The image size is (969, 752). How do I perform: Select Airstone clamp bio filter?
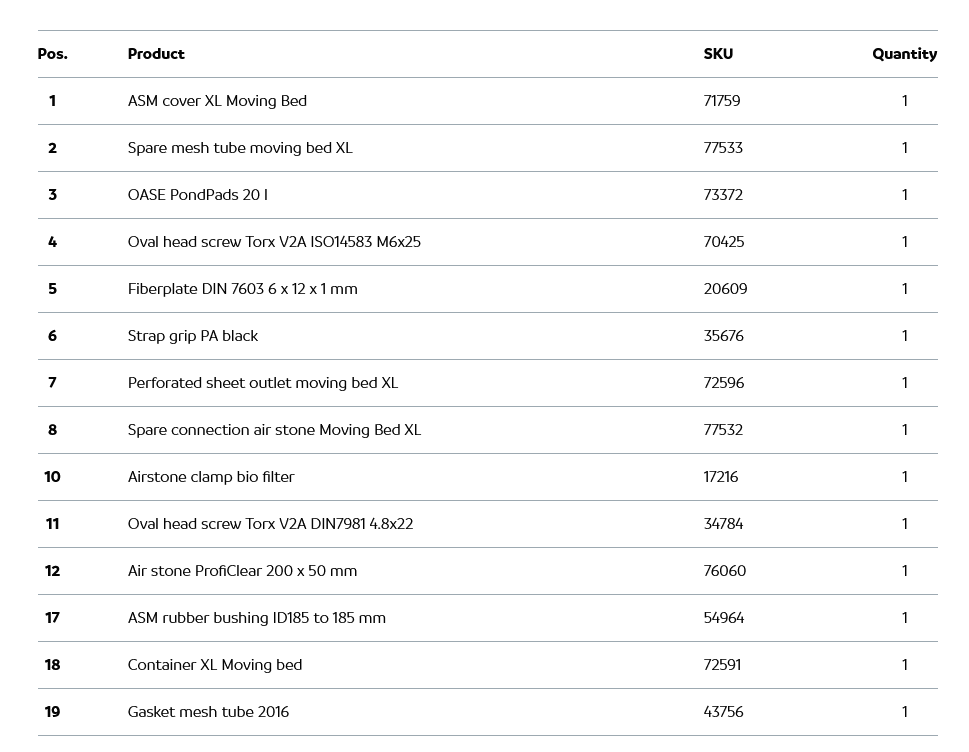coord(211,477)
